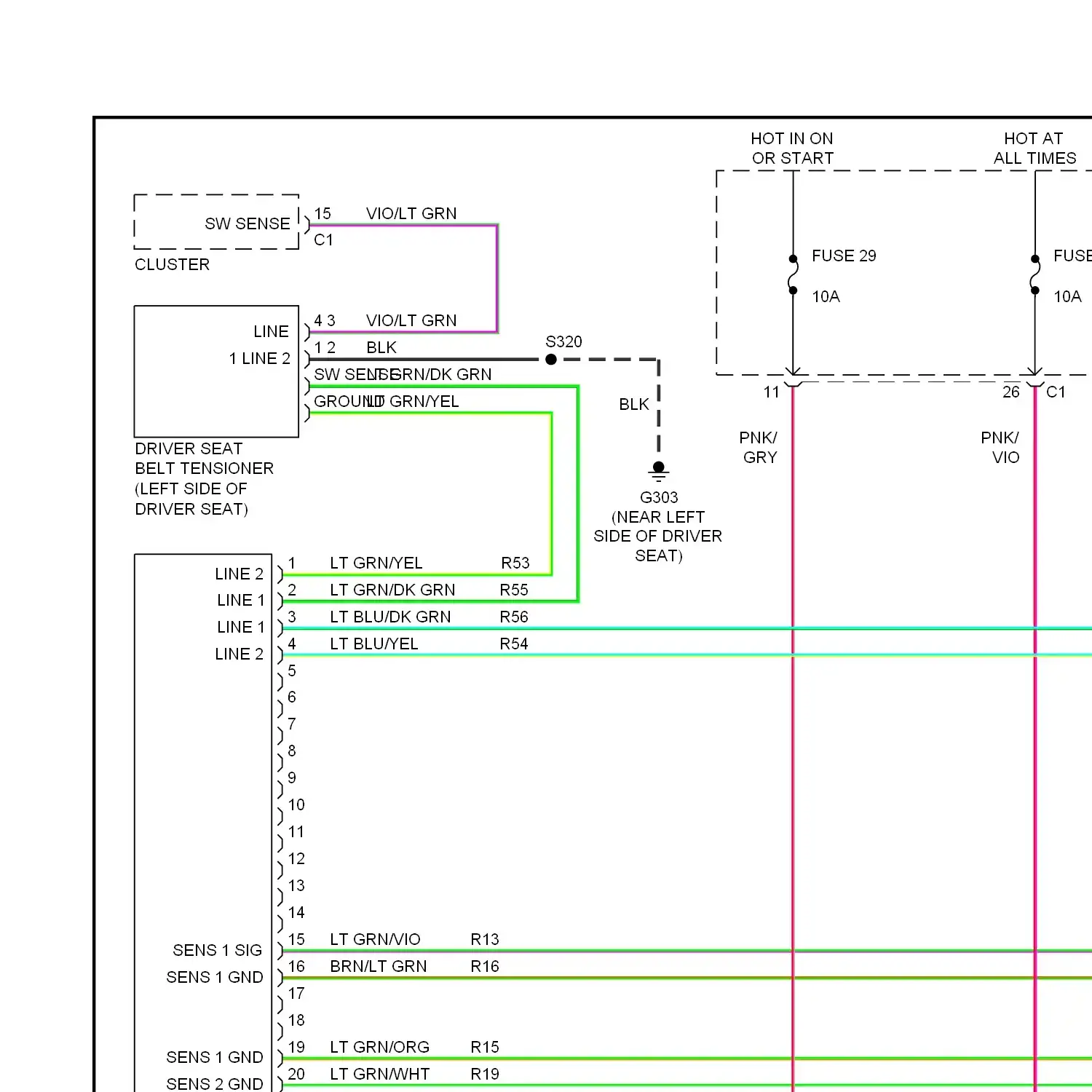Click circuit code R55
The image size is (1092, 1092).
pyautogui.click(x=514, y=590)
